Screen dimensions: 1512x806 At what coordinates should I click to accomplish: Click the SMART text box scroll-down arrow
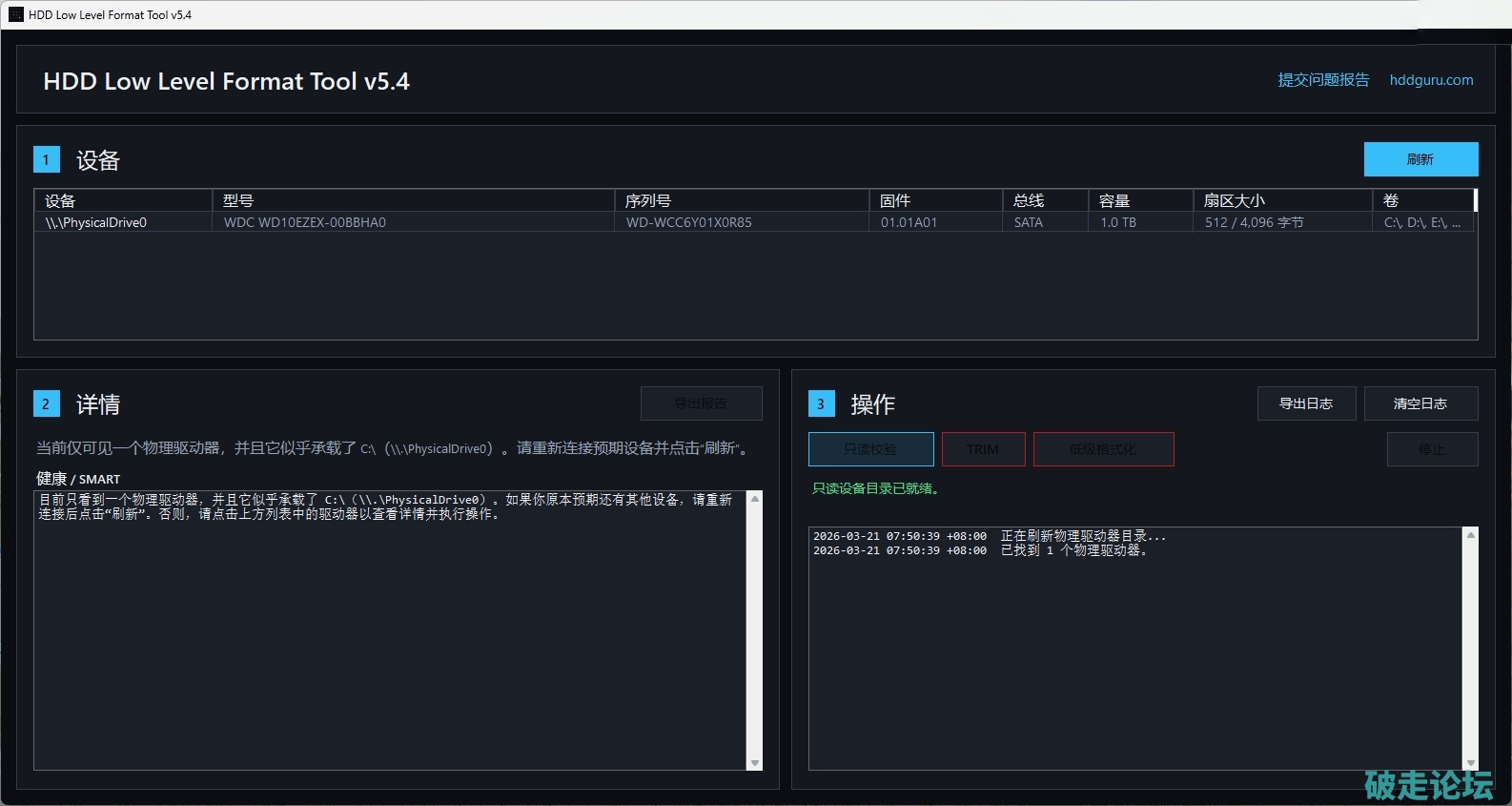(755, 763)
